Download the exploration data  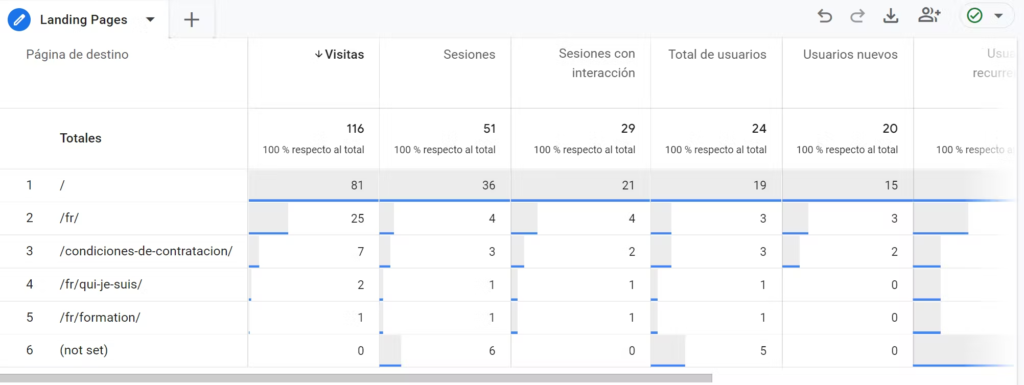[x=891, y=16]
